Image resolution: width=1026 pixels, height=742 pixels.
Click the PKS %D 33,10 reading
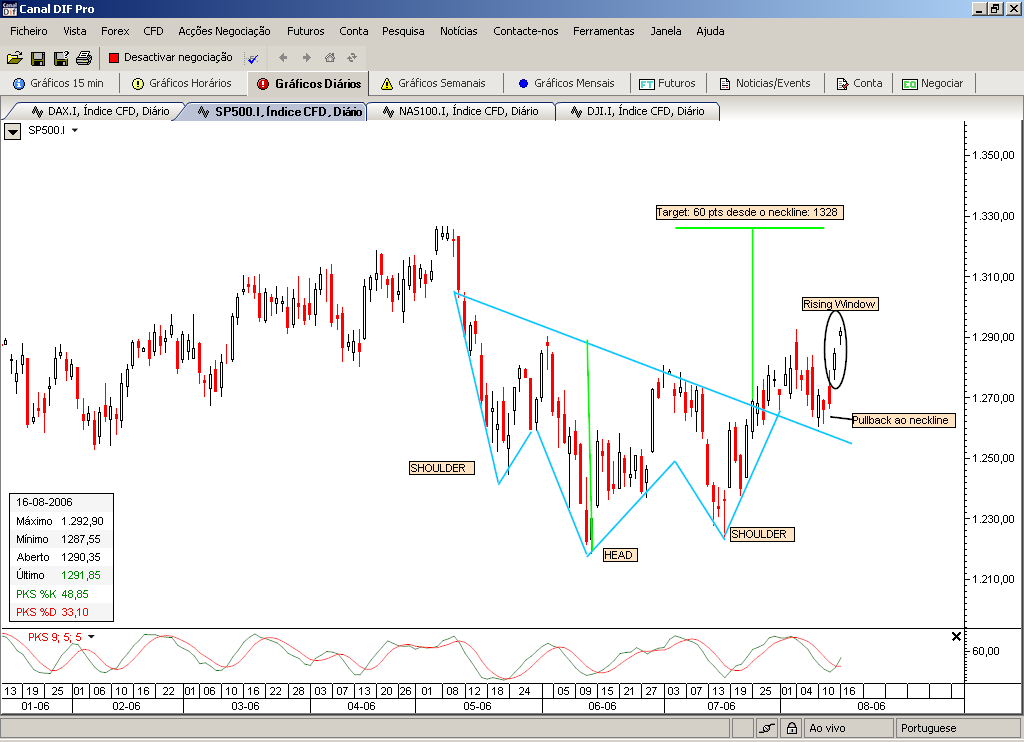click(x=52, y=612)
